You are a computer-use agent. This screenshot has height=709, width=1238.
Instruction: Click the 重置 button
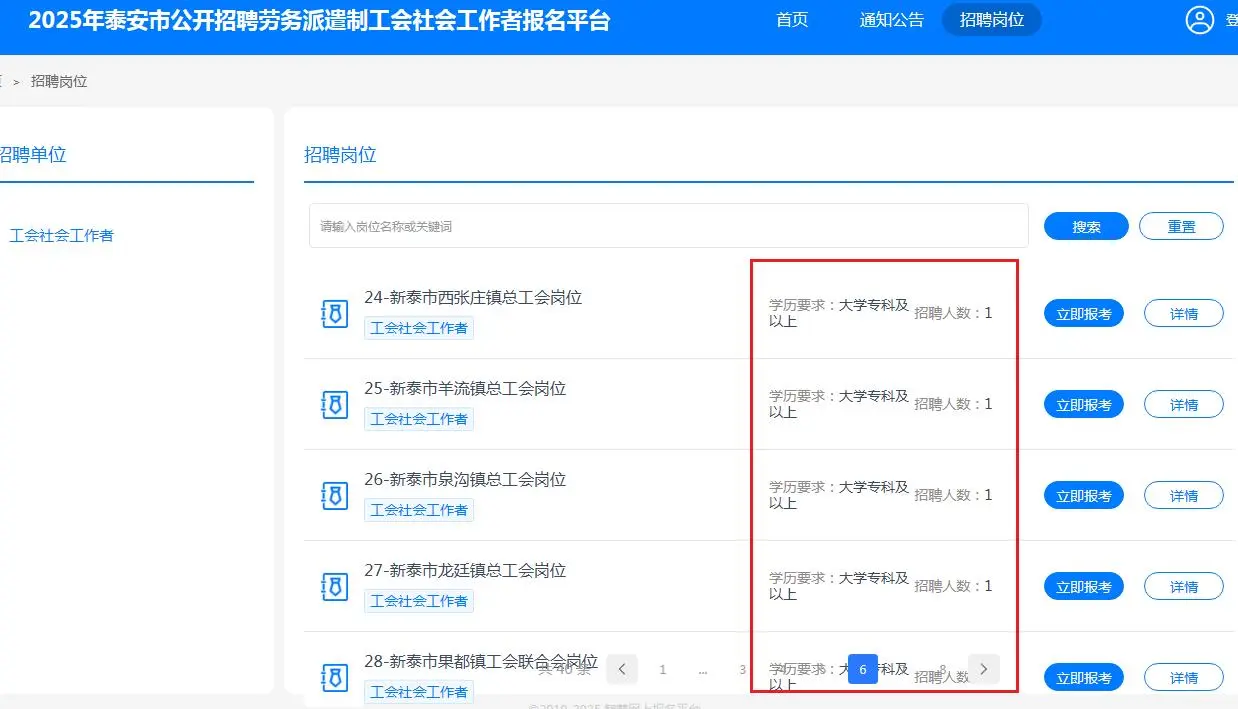[1181, 226]
